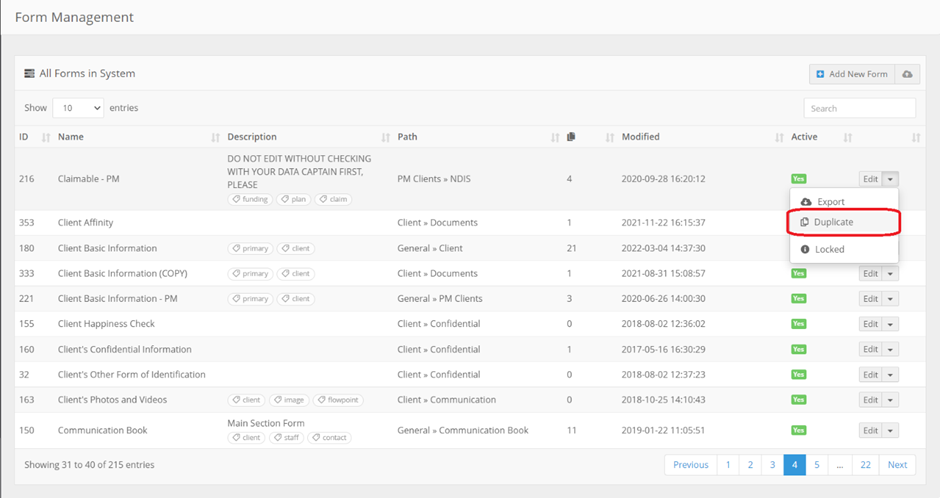Click the copies count column header icon
This screenshot has height=498, width=940.
(571, 137)
